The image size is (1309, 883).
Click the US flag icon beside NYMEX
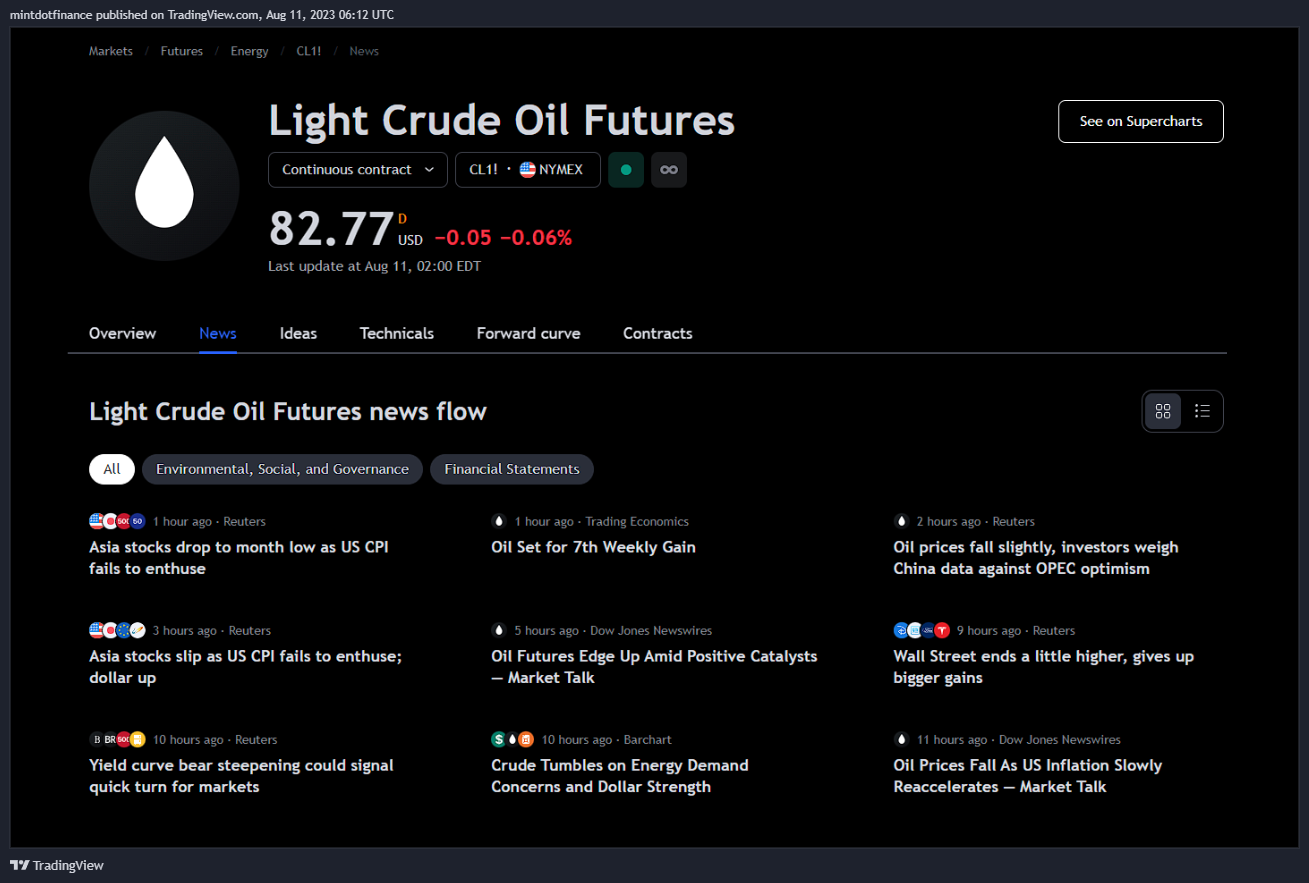point(527,170)
